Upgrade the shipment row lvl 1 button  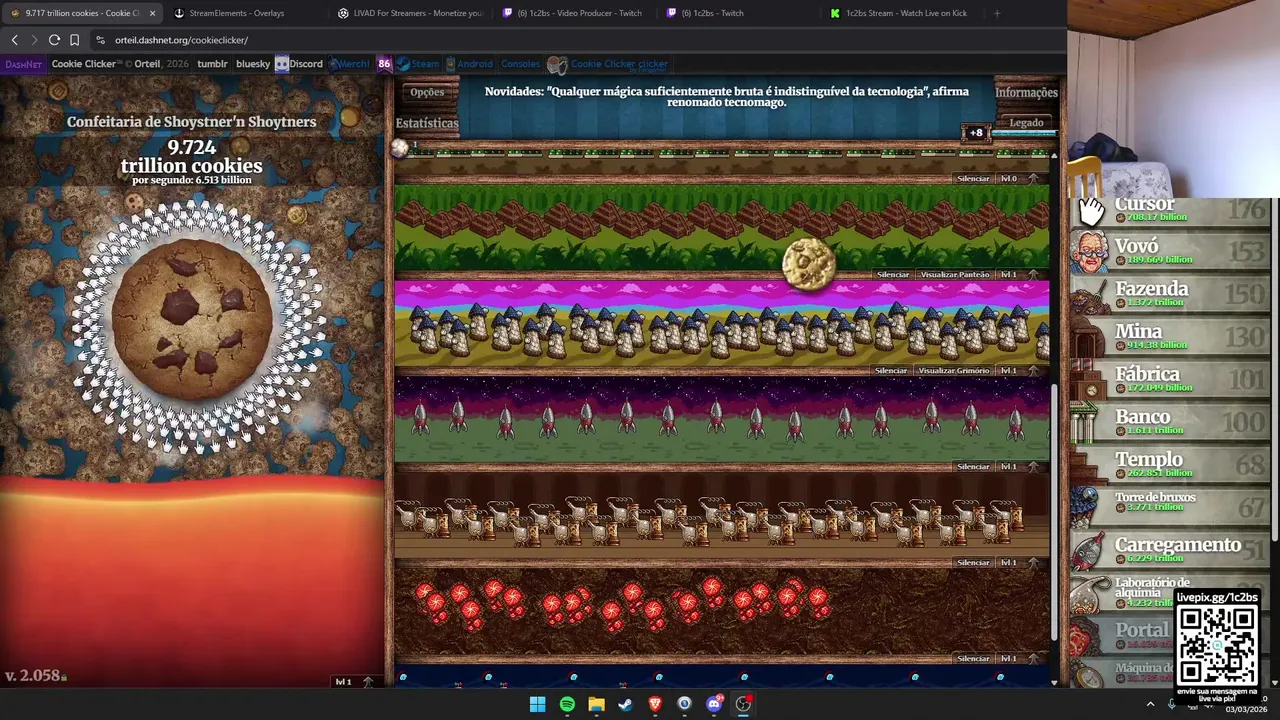[1019, 467]
